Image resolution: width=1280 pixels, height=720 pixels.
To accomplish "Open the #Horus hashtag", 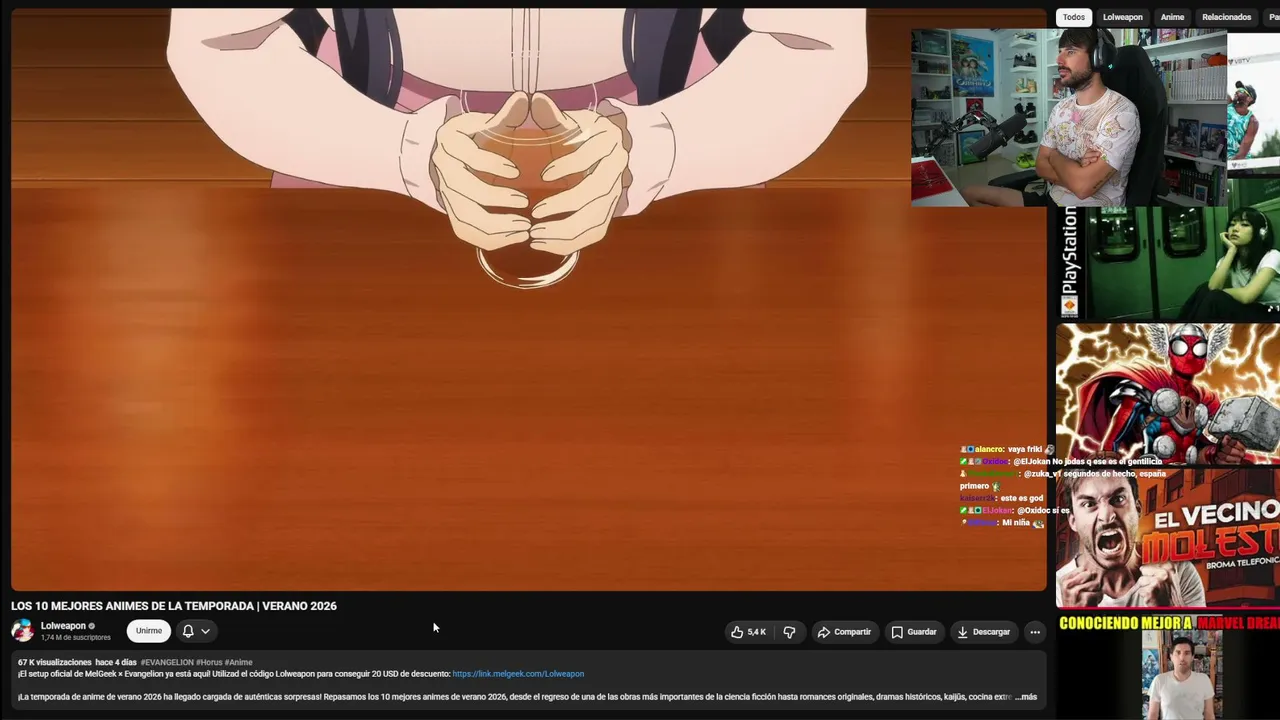I will (x=209, y=662).
